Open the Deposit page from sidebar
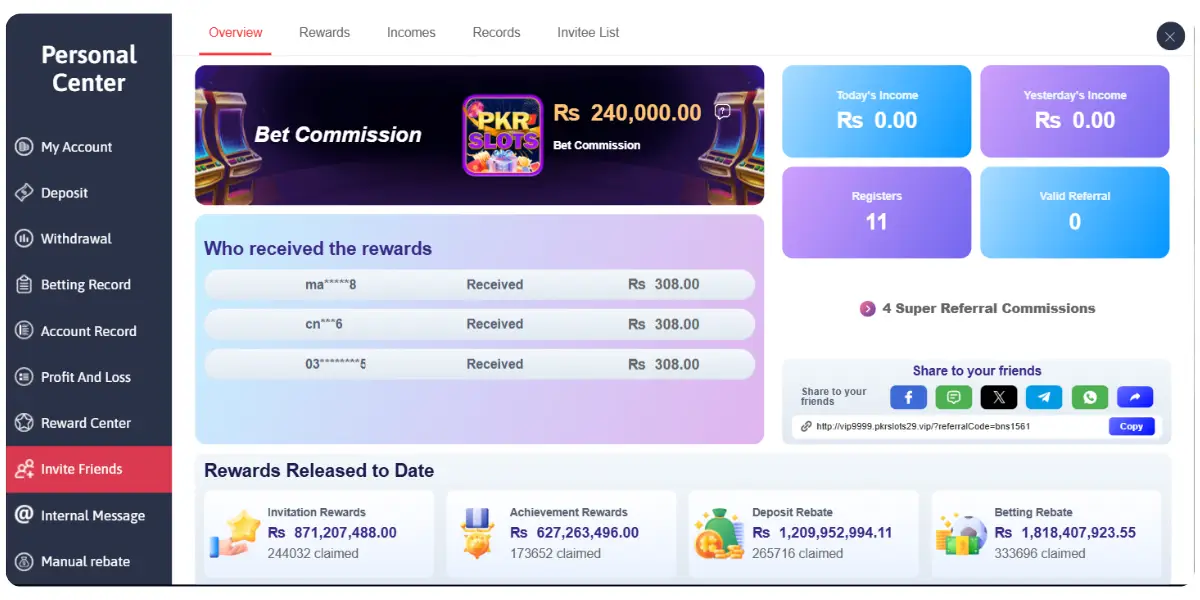1200x600 pixels. point(64,193)
